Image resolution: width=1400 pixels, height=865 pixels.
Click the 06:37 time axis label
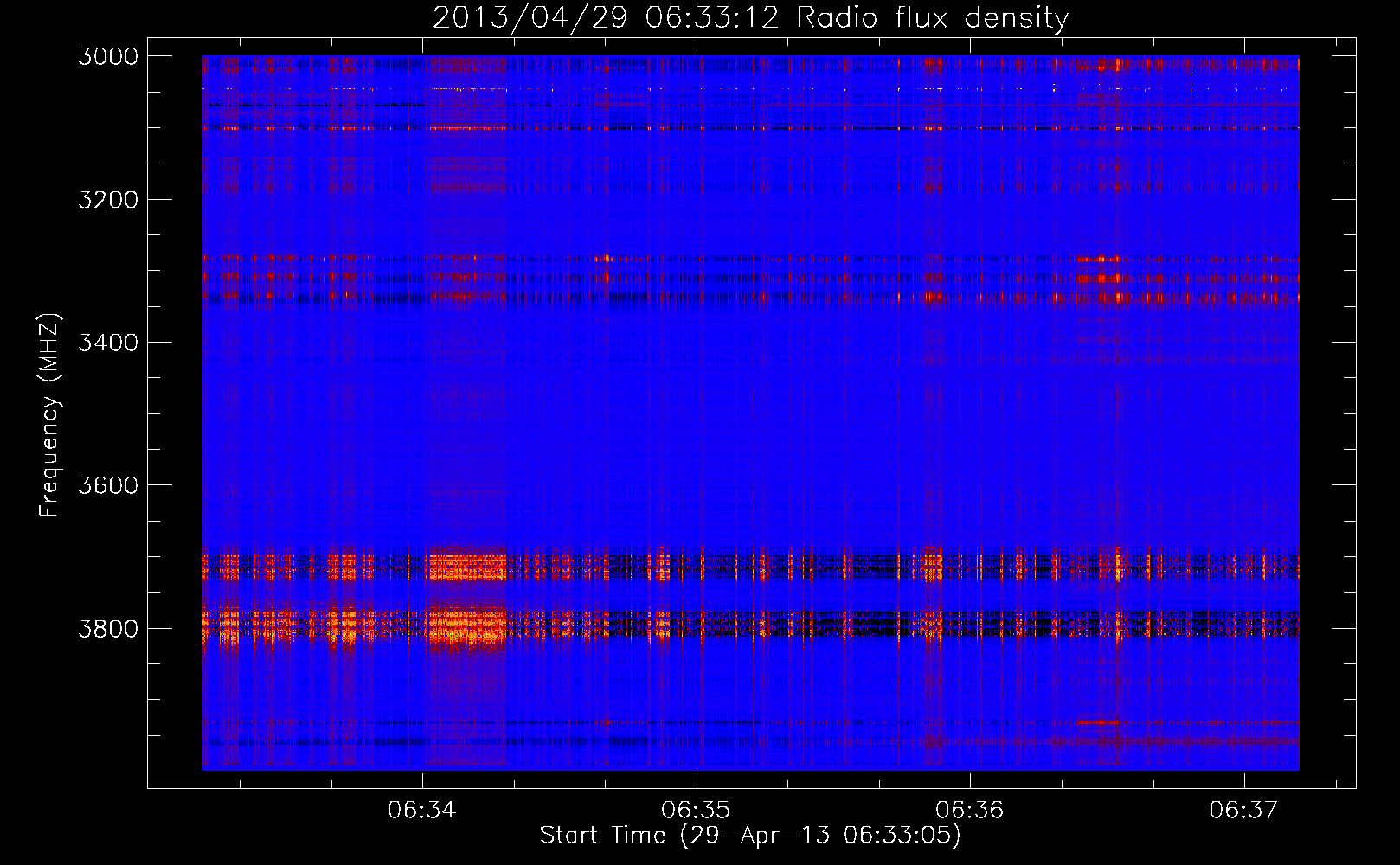1243,811
